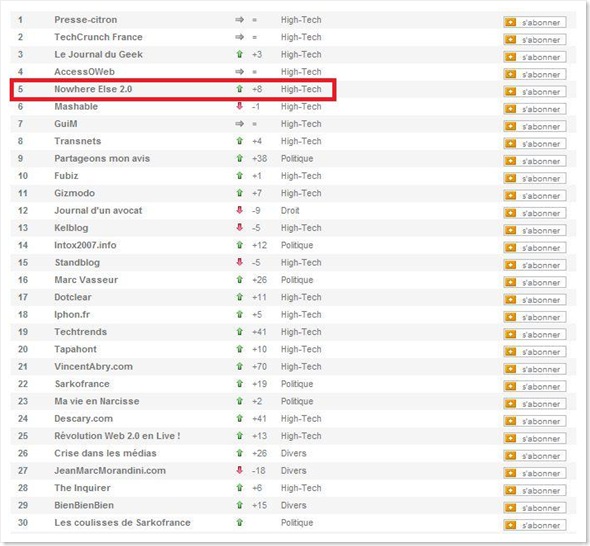Click the feed icon for VincentAbry.com
This screenshot has height=546, width=590.
(511, 369)
